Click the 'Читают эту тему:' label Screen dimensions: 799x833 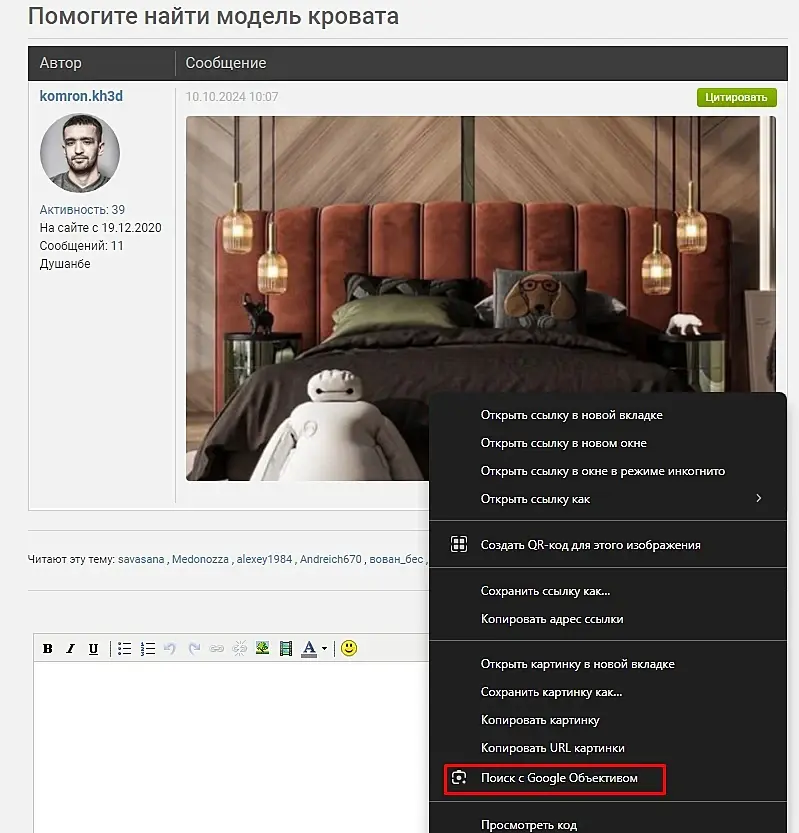click(x=71, y=559)
